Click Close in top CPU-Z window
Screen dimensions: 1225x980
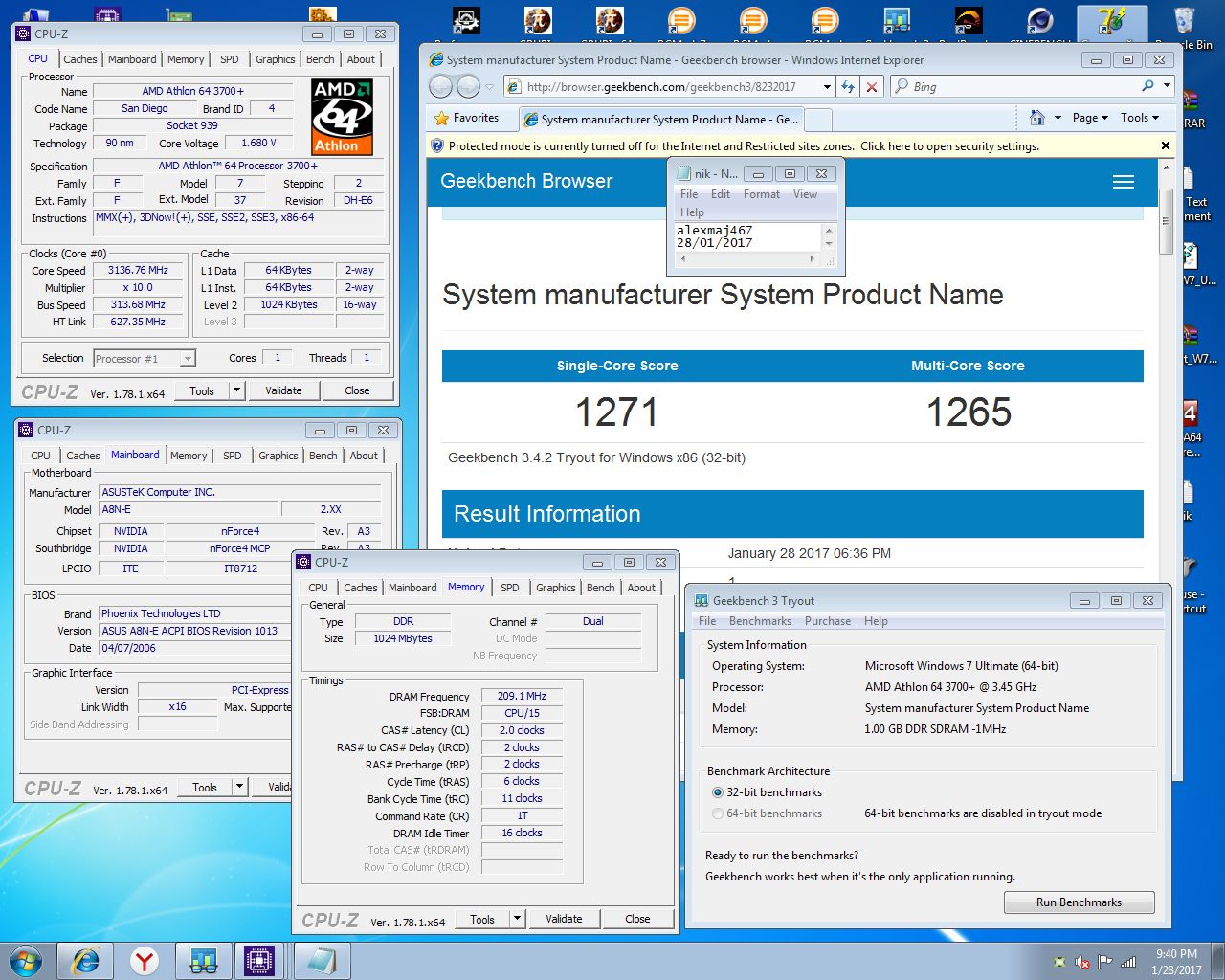click(357, 390)
